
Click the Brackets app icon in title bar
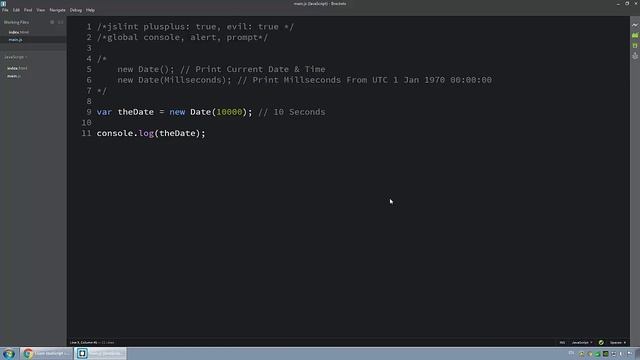pos(3,3)
